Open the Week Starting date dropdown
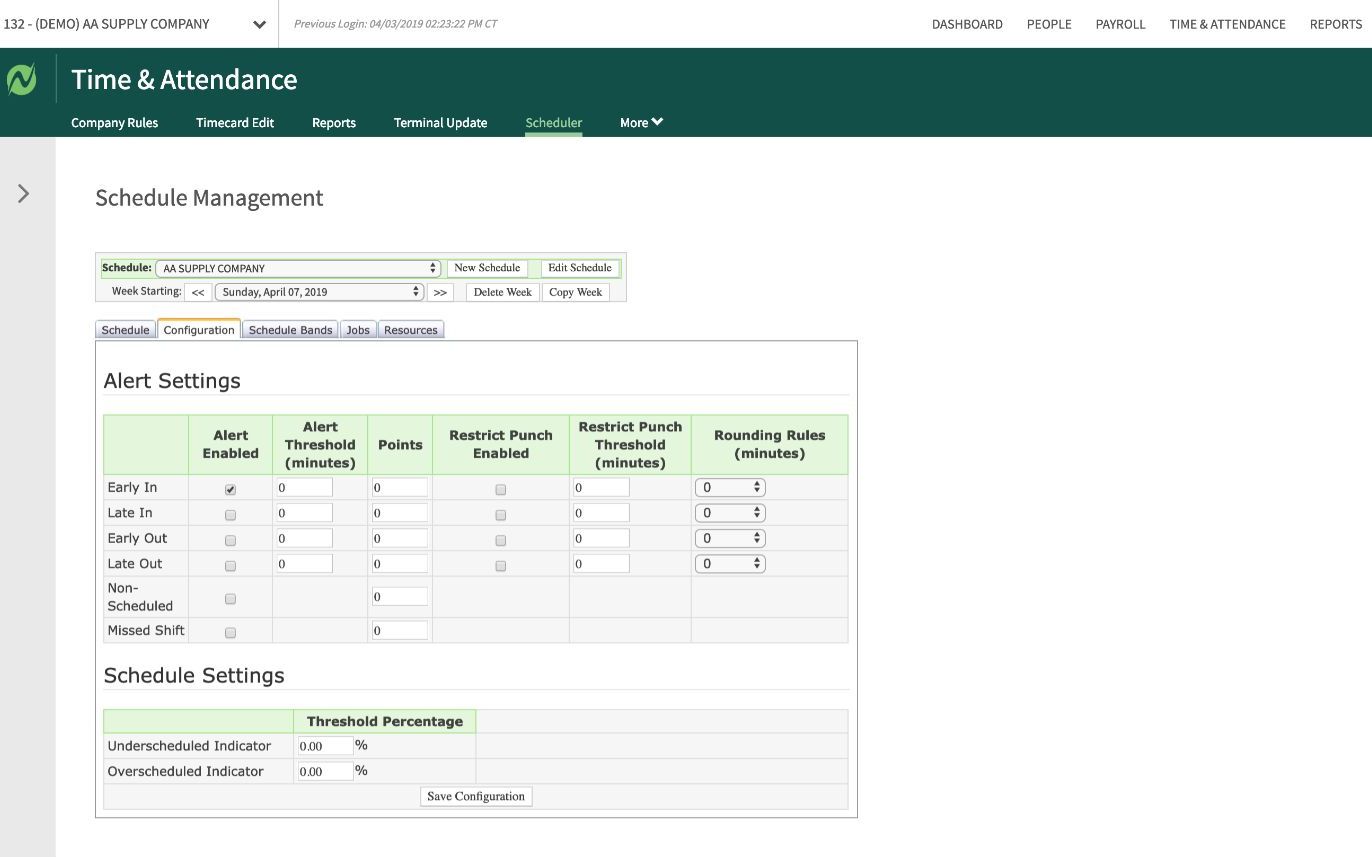Image resolution: width=1372 pixels, height=858 pixels. pos(318,292)
